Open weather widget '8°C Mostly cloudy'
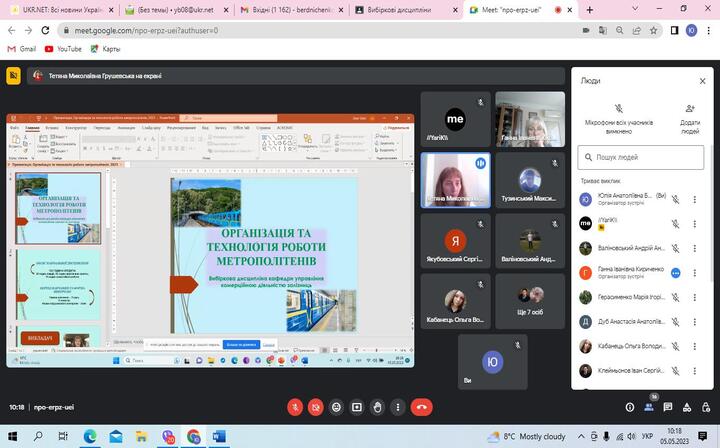The width and height of the screenshot is (720, 448). point(526,436)
